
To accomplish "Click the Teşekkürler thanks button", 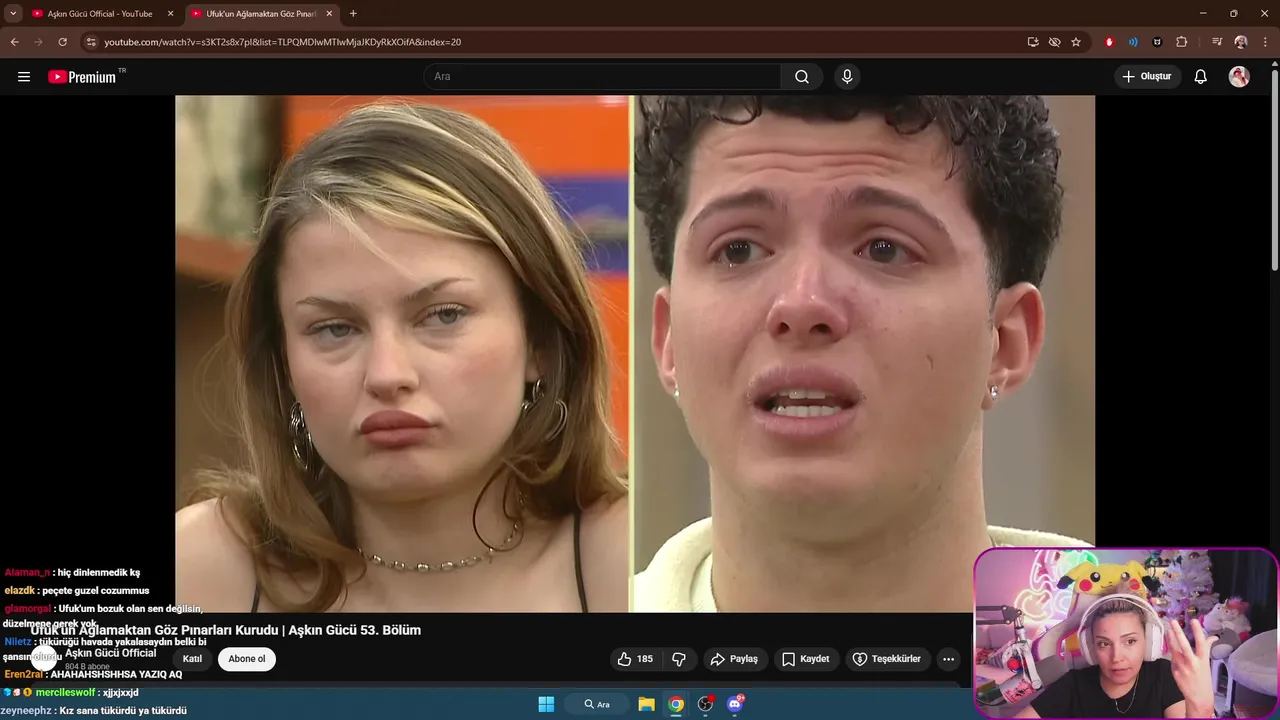I will (886, 659).
